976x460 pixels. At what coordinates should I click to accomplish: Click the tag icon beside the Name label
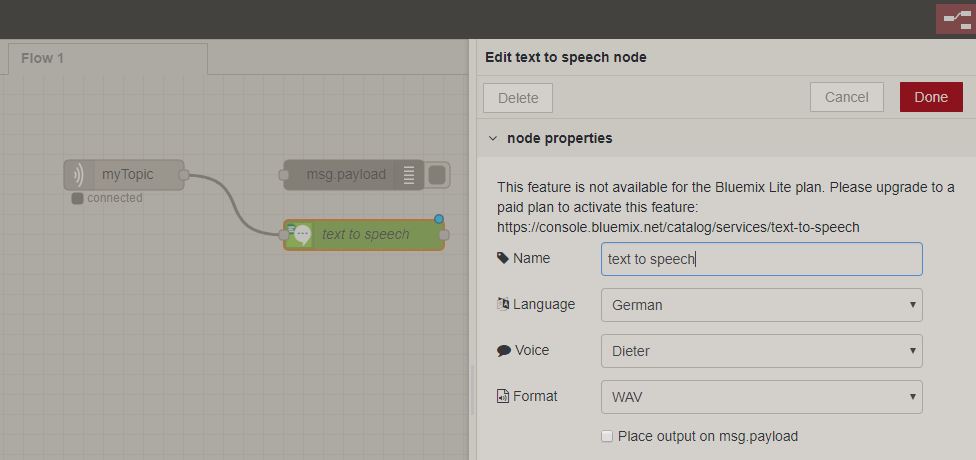[x=502, y=258]
